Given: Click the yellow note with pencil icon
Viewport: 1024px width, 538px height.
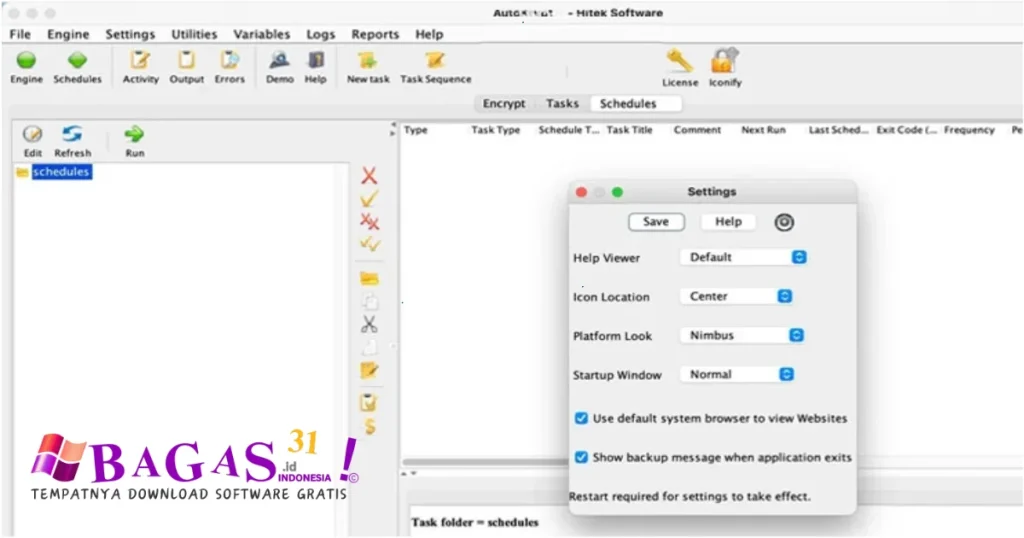Looking at the screenshot, I should tap(369, 370).
